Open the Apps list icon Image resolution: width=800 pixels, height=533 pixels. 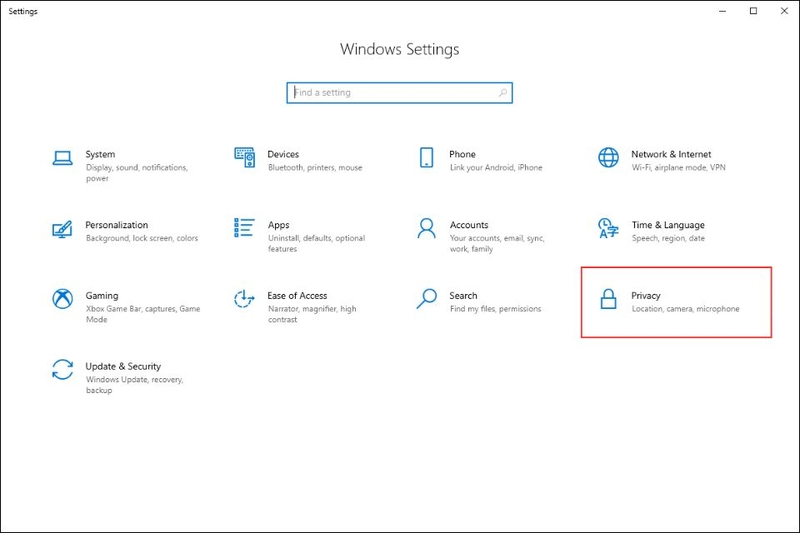[244, 228]
